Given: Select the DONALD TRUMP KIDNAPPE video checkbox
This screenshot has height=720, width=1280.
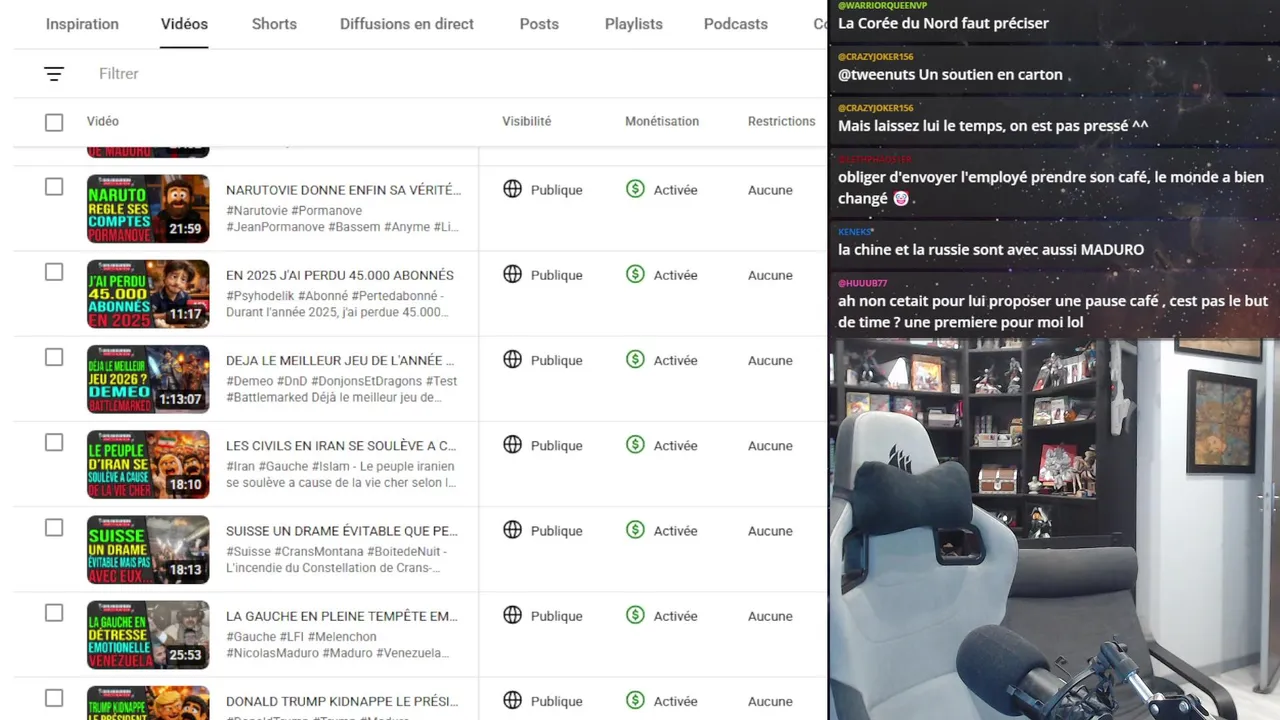Looking at the screenshot, I should pos(54,698).
